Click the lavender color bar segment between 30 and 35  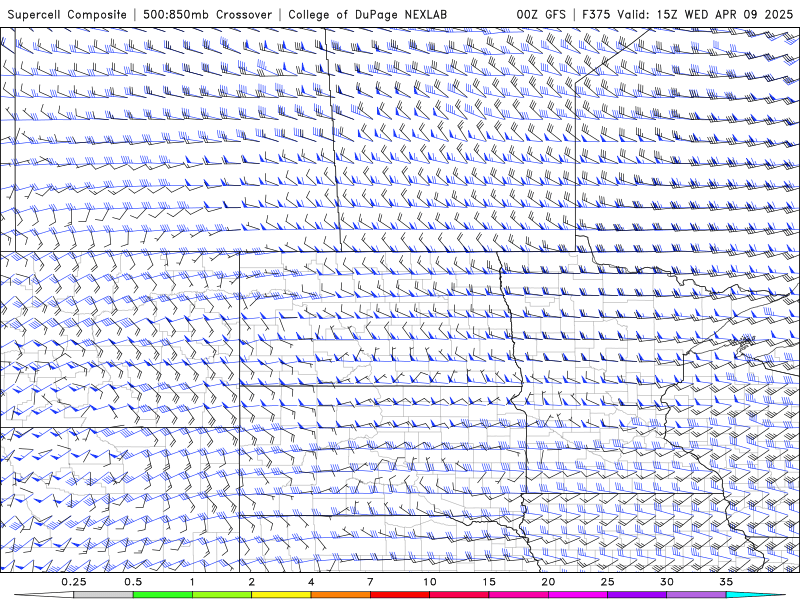[696, 595]
